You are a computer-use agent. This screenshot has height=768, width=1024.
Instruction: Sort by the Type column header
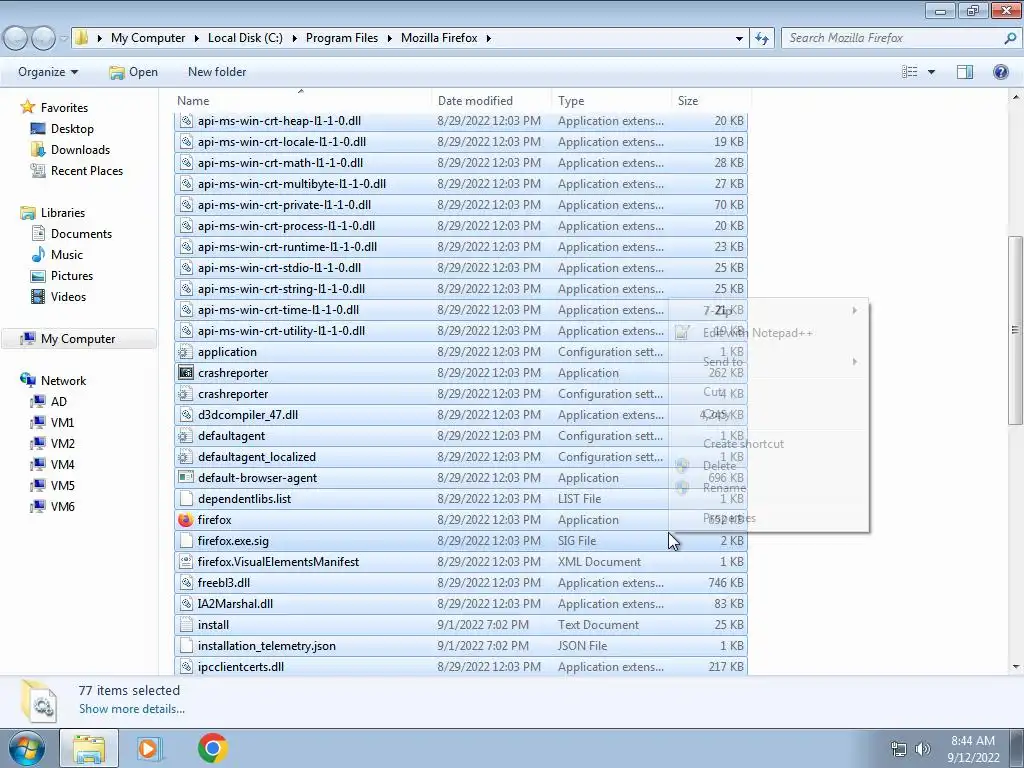click(611, 101)
